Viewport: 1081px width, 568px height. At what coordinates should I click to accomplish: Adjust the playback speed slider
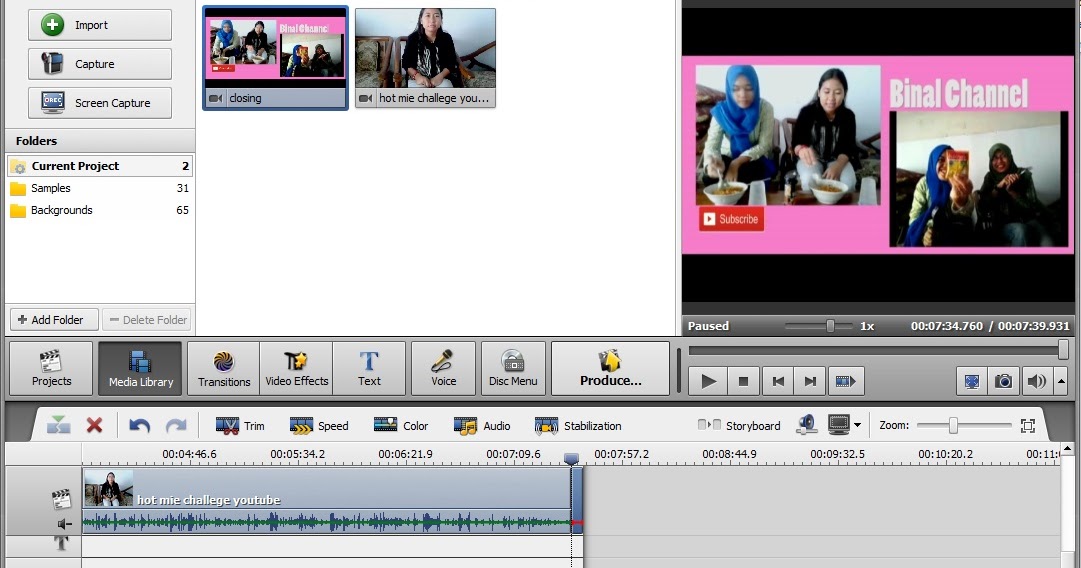point(830,326)
